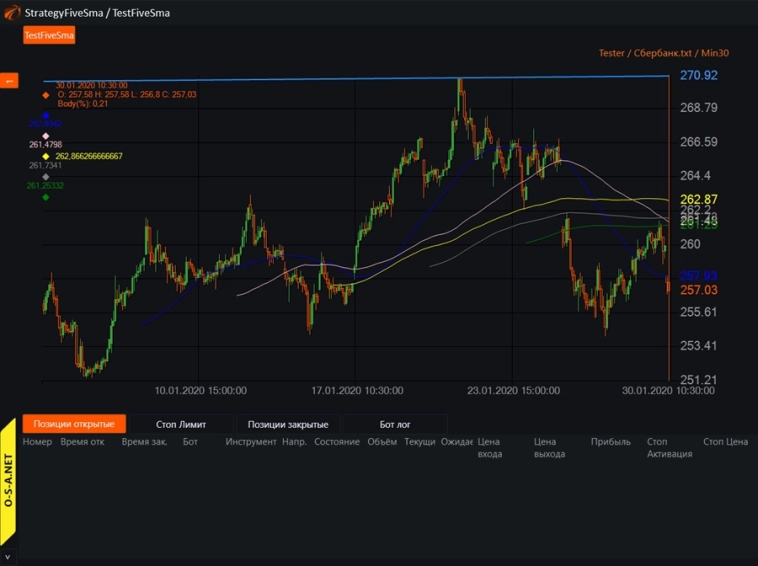The image size is (758, 566).
Task: Click the 270.92 blue price level label
Action: click(x=698, y=76)
